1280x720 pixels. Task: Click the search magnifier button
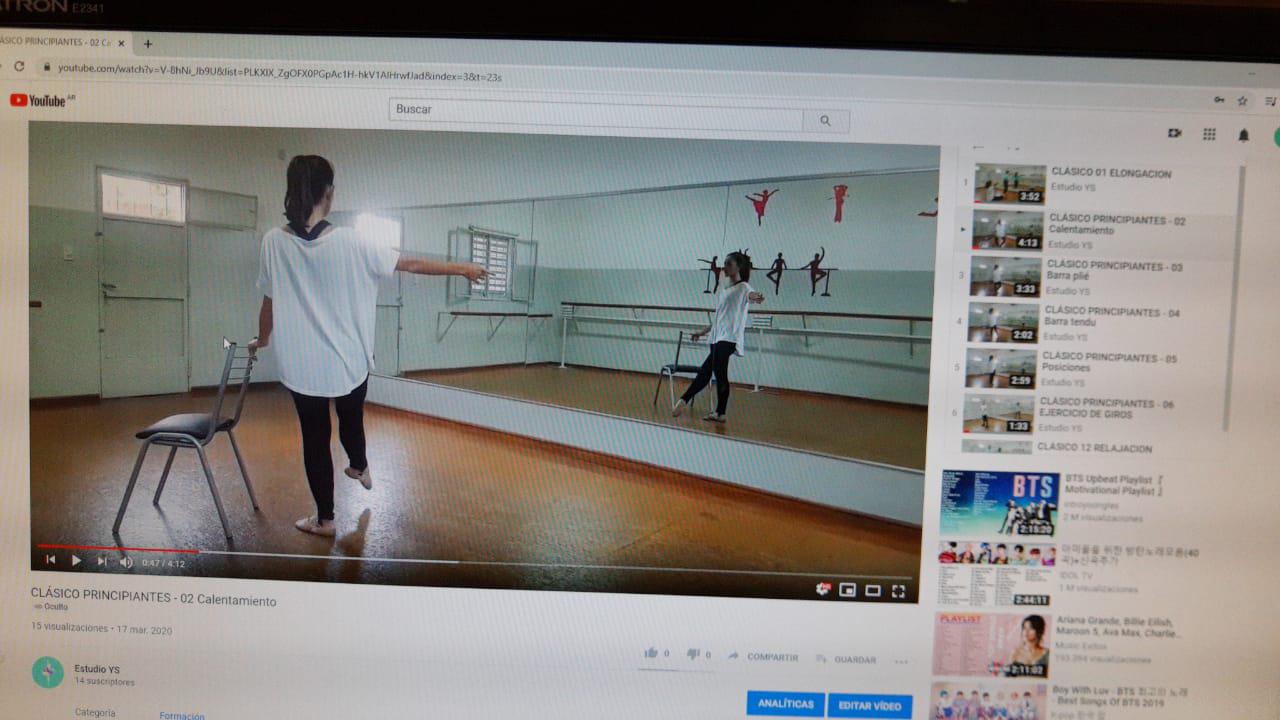(825, 121)
